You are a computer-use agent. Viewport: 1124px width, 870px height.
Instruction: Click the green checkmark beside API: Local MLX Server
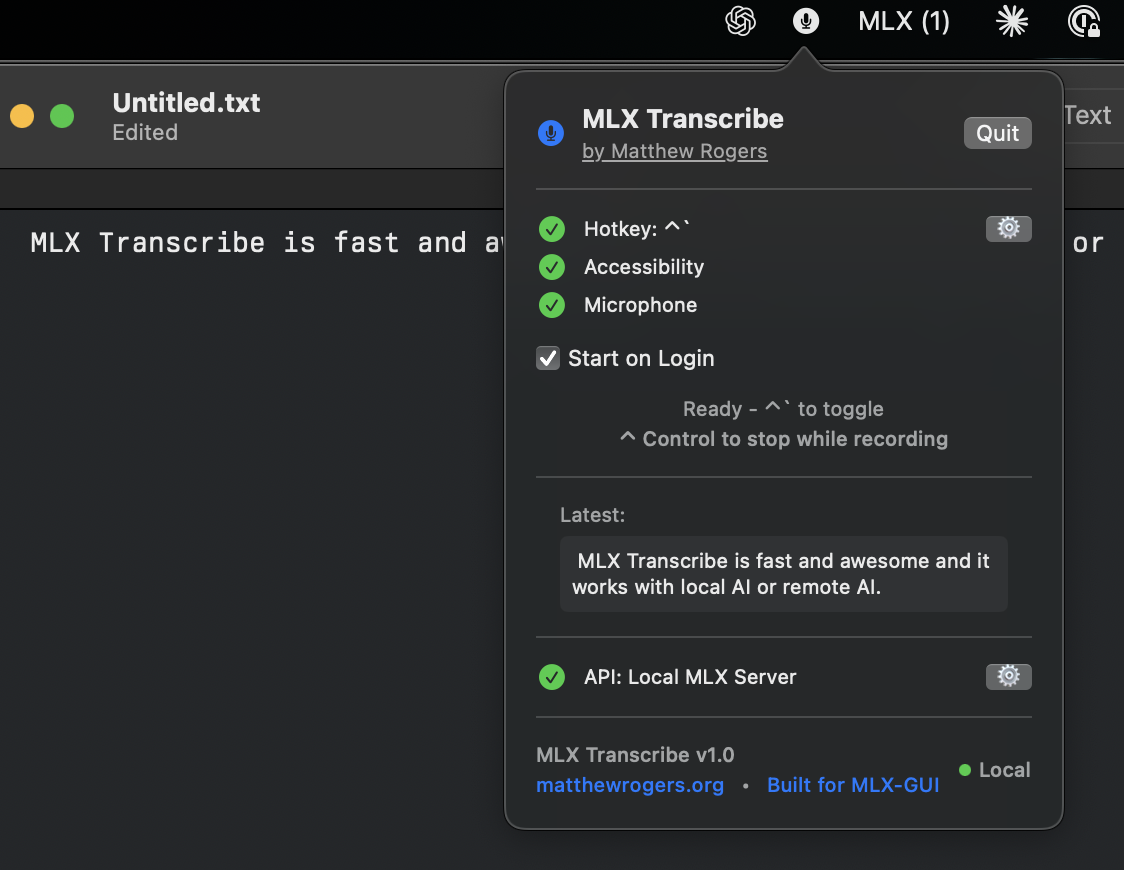[551, 676]
